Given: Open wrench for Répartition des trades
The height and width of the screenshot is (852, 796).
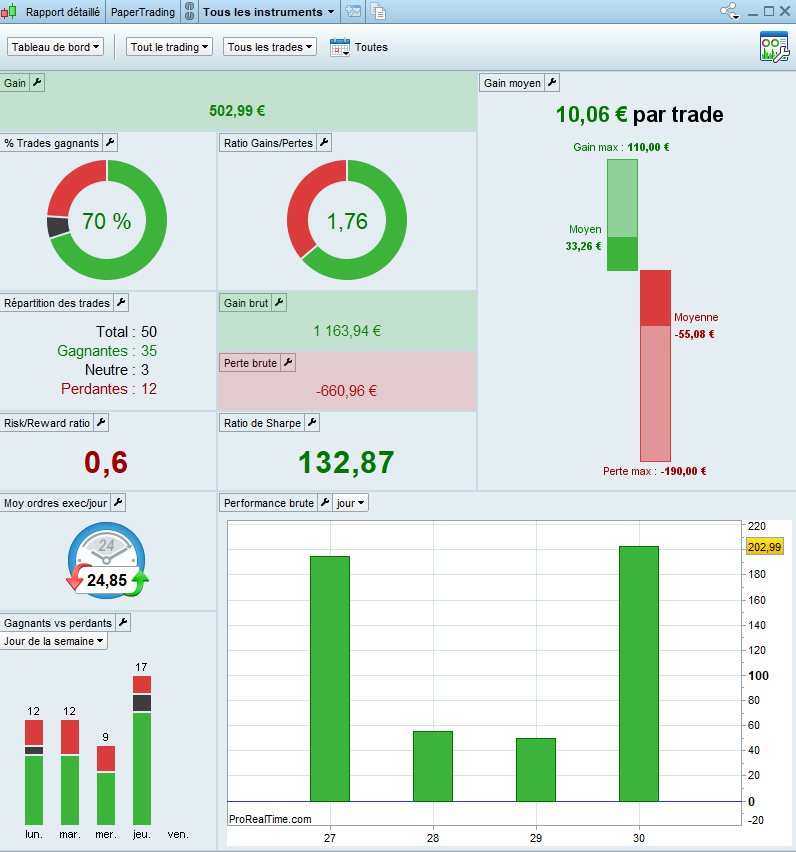Looking at the screenshot, I should click(121, 303).
